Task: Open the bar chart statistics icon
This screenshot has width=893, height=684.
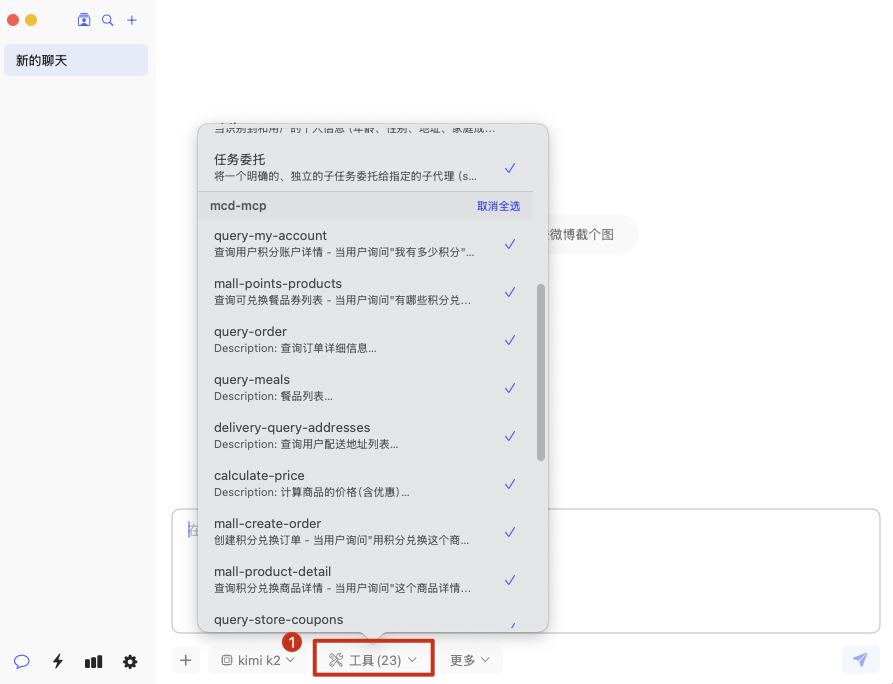Action: [x=94, y=661]
